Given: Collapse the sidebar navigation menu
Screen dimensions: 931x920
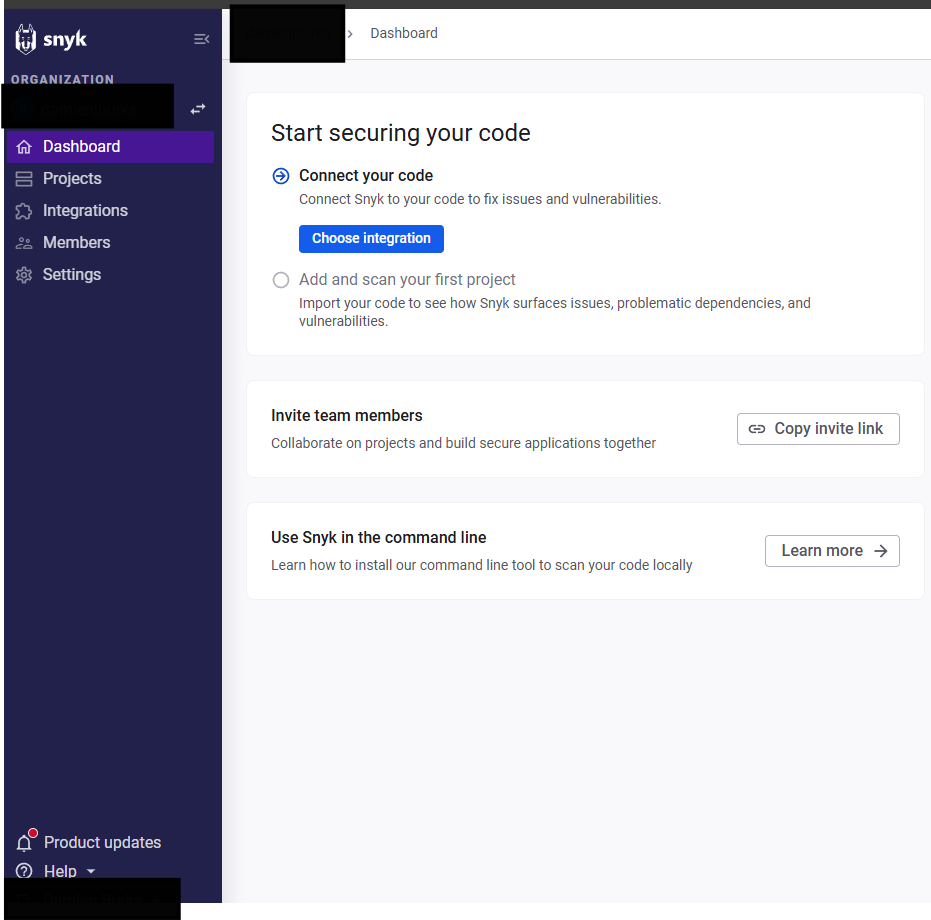Looking at the screenshot, I should coord(201,39).
